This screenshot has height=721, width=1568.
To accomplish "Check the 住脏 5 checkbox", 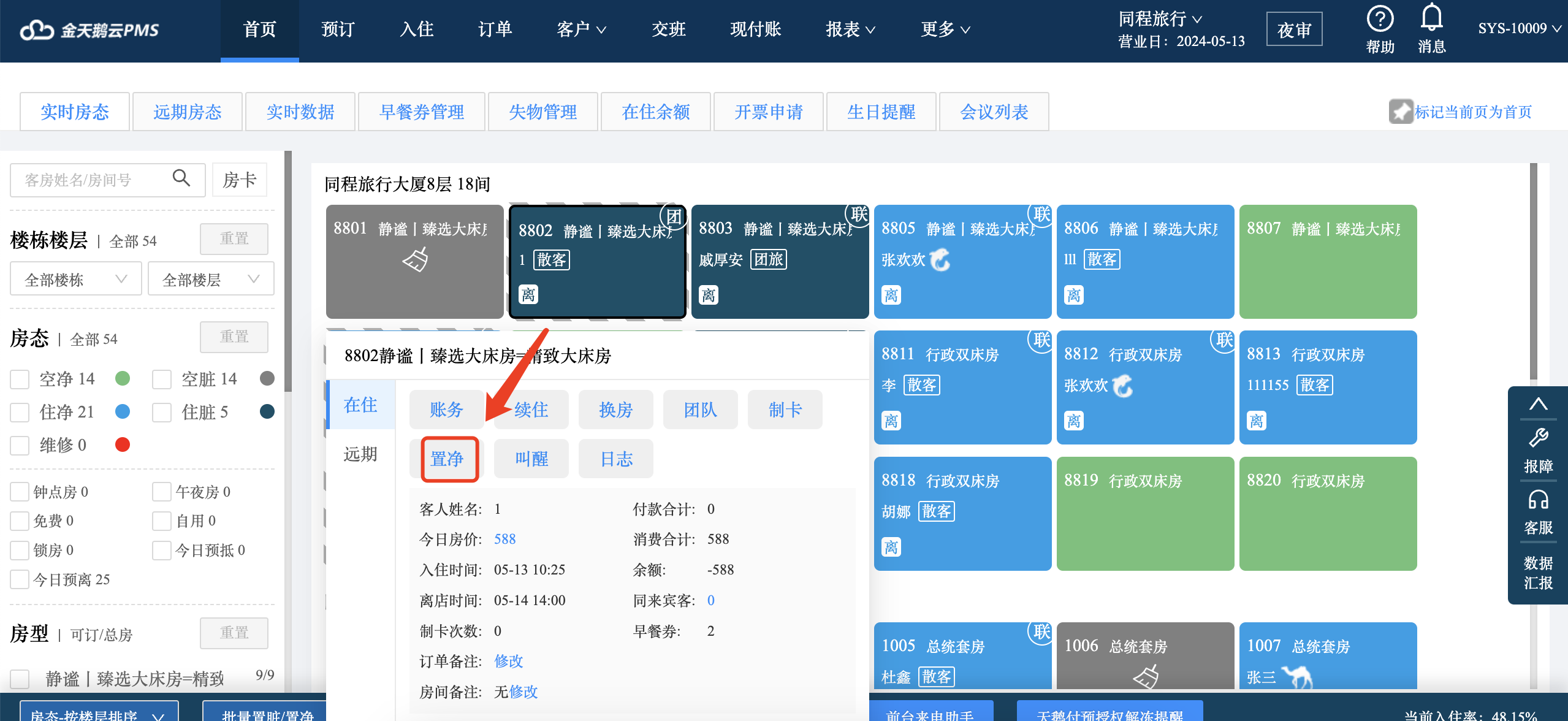I will (x=162, y=412).
